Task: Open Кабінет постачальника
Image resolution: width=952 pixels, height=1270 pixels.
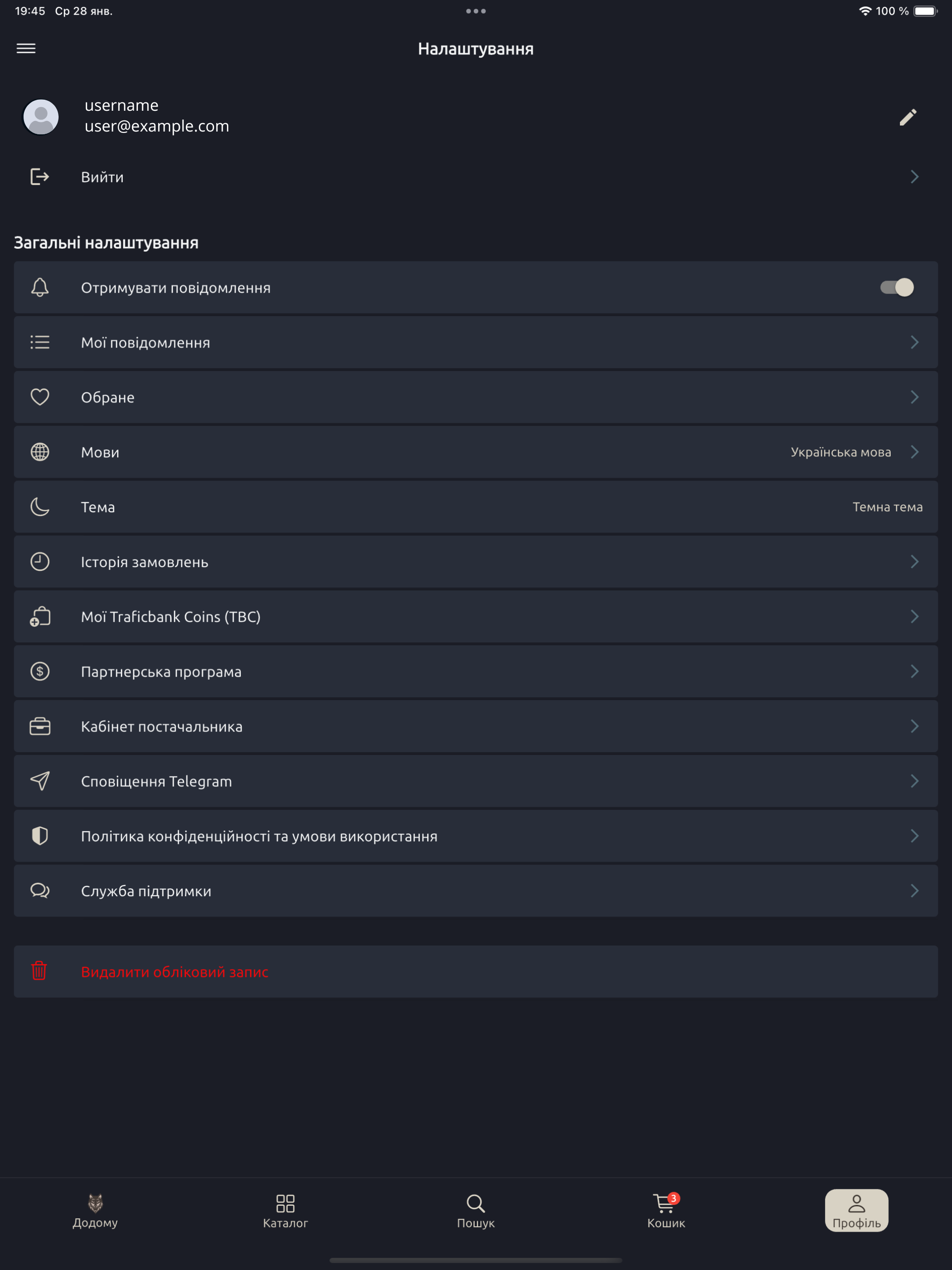Action: (x=476, y=726)
